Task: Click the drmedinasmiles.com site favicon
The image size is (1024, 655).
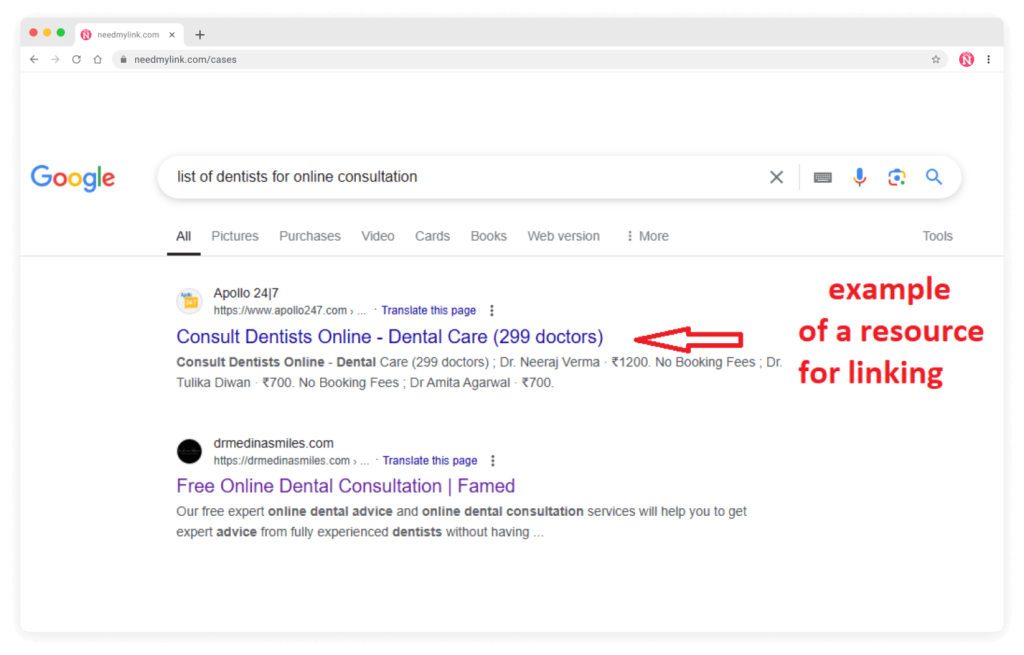Action: tap(189, 451)
